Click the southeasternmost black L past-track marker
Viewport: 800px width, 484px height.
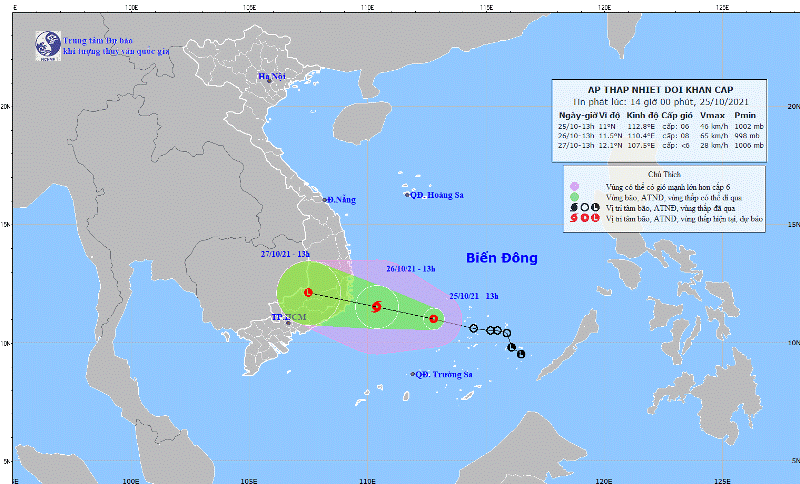(x=520, y=353)
